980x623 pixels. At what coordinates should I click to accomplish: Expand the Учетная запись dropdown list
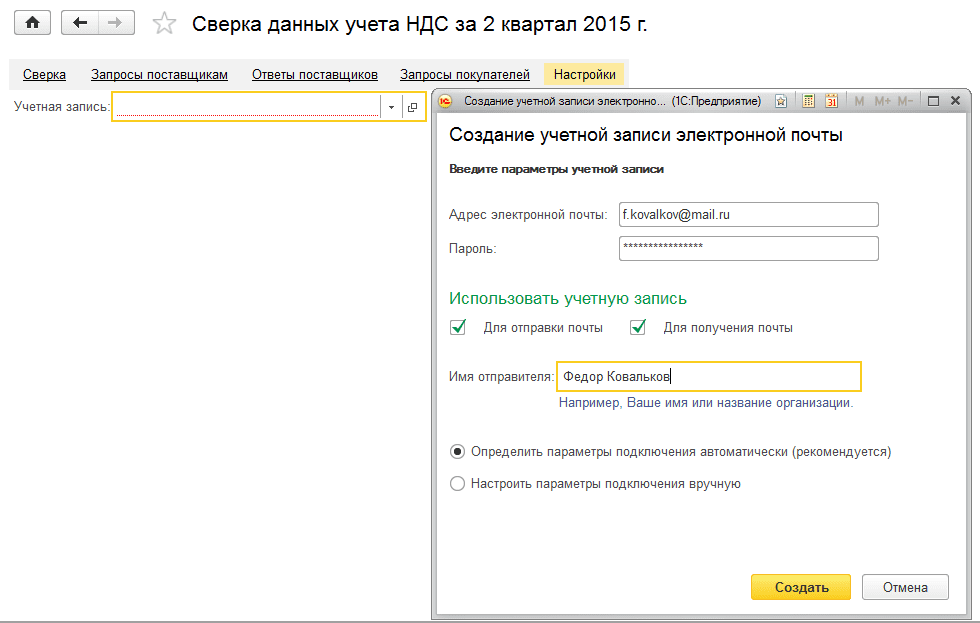point(391,107)
